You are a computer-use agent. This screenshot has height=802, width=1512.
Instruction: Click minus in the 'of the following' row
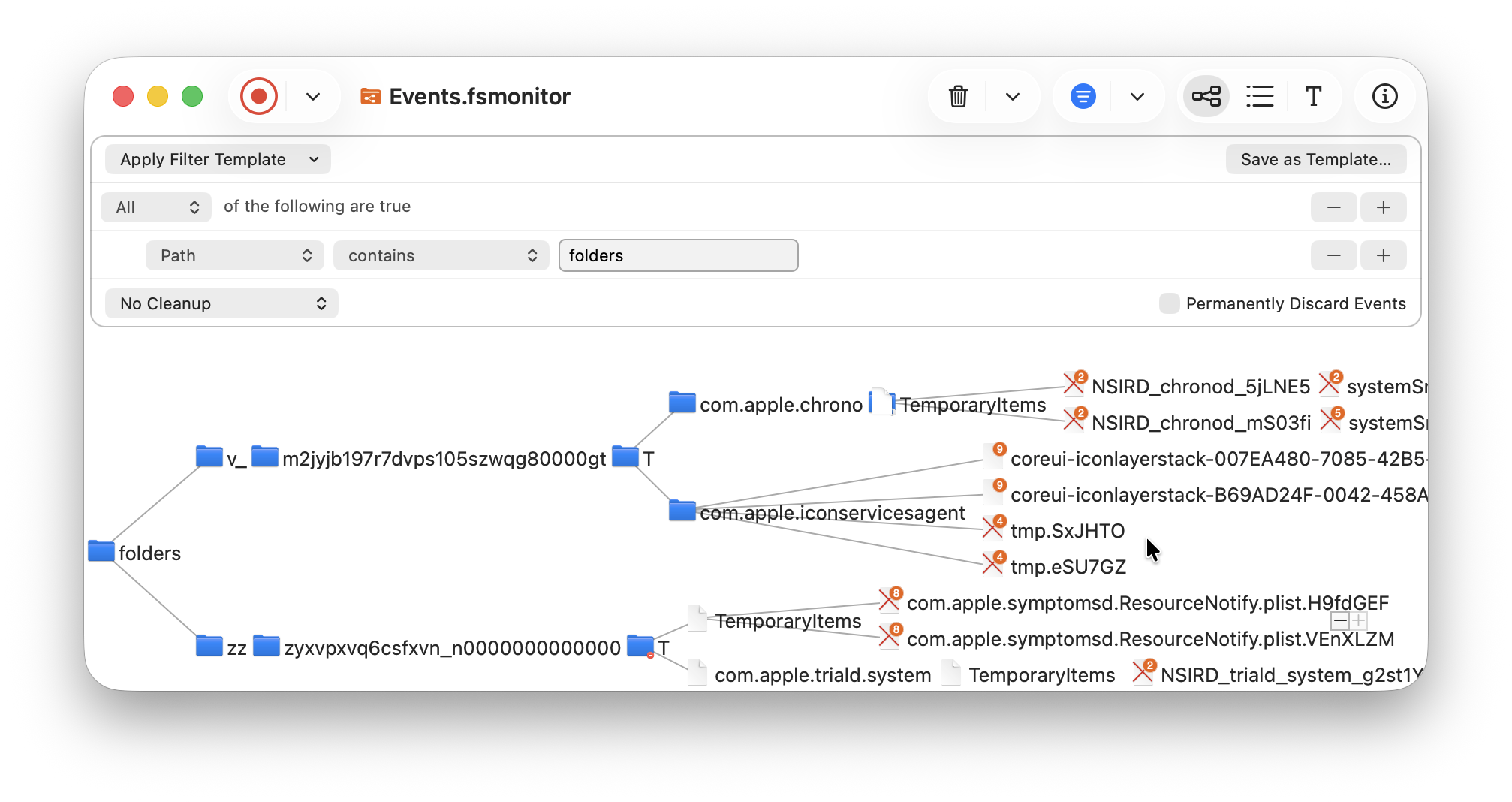[x=1333, y=207]
